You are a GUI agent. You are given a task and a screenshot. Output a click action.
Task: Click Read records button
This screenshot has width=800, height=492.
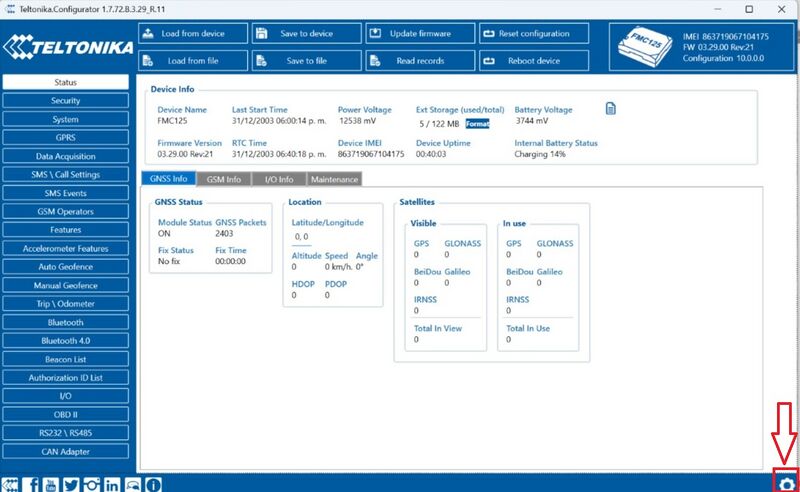pyautogui.click(x=420, y=61)
